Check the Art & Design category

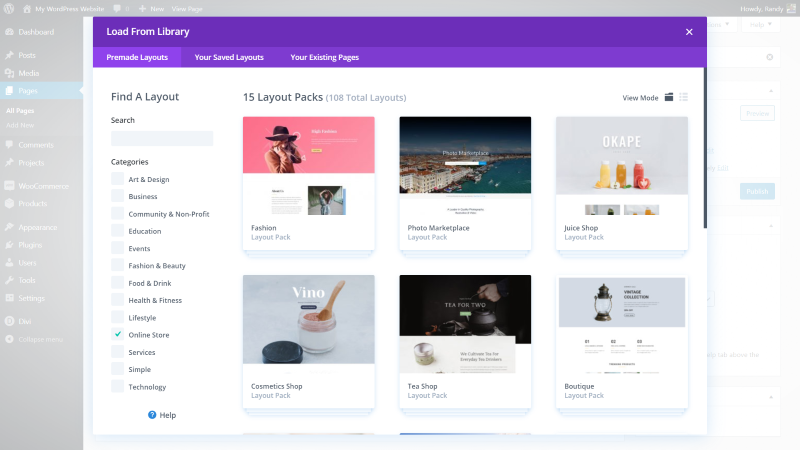point(117,179)
